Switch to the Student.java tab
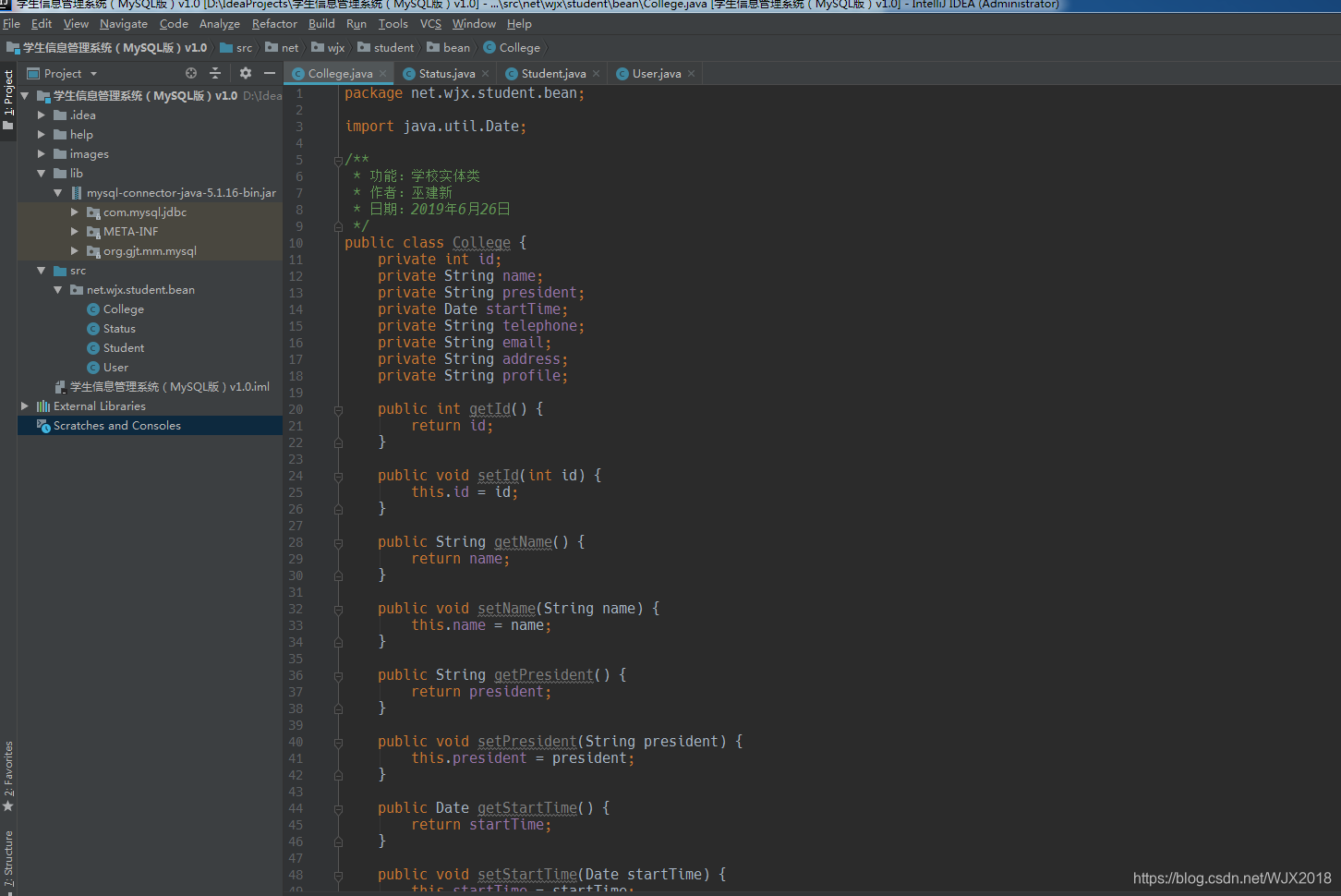The height and width of the screenshot is (896, 1341). point(552,74)
